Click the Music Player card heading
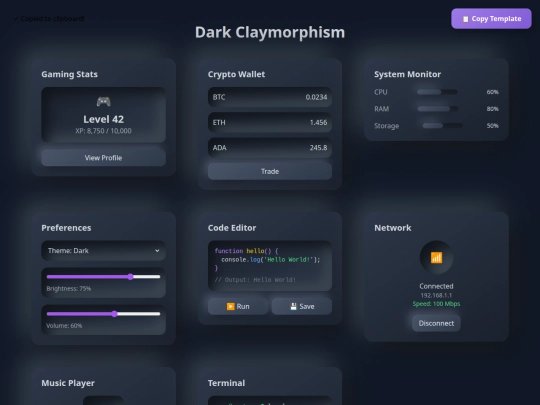Image resolution: width=540 pixels, height=405 pixels. (x=68, y=383)
